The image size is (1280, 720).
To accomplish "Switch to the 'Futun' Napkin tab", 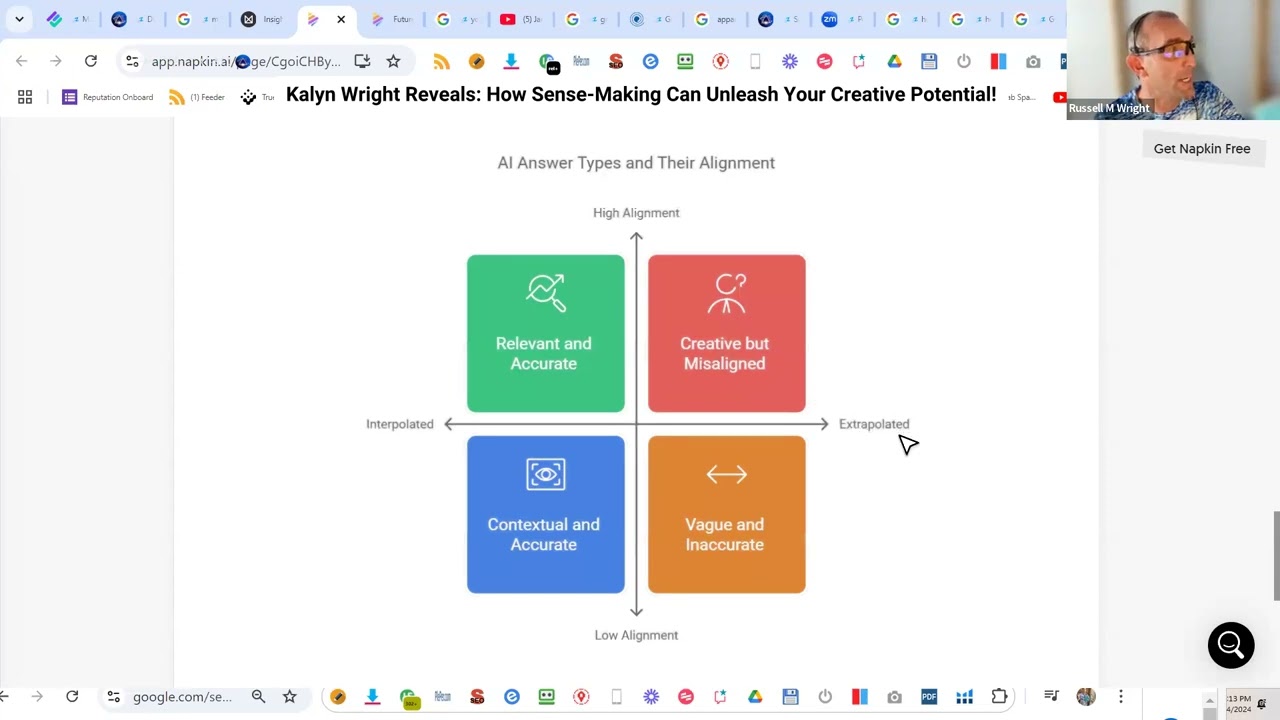I will coord(392,19).
